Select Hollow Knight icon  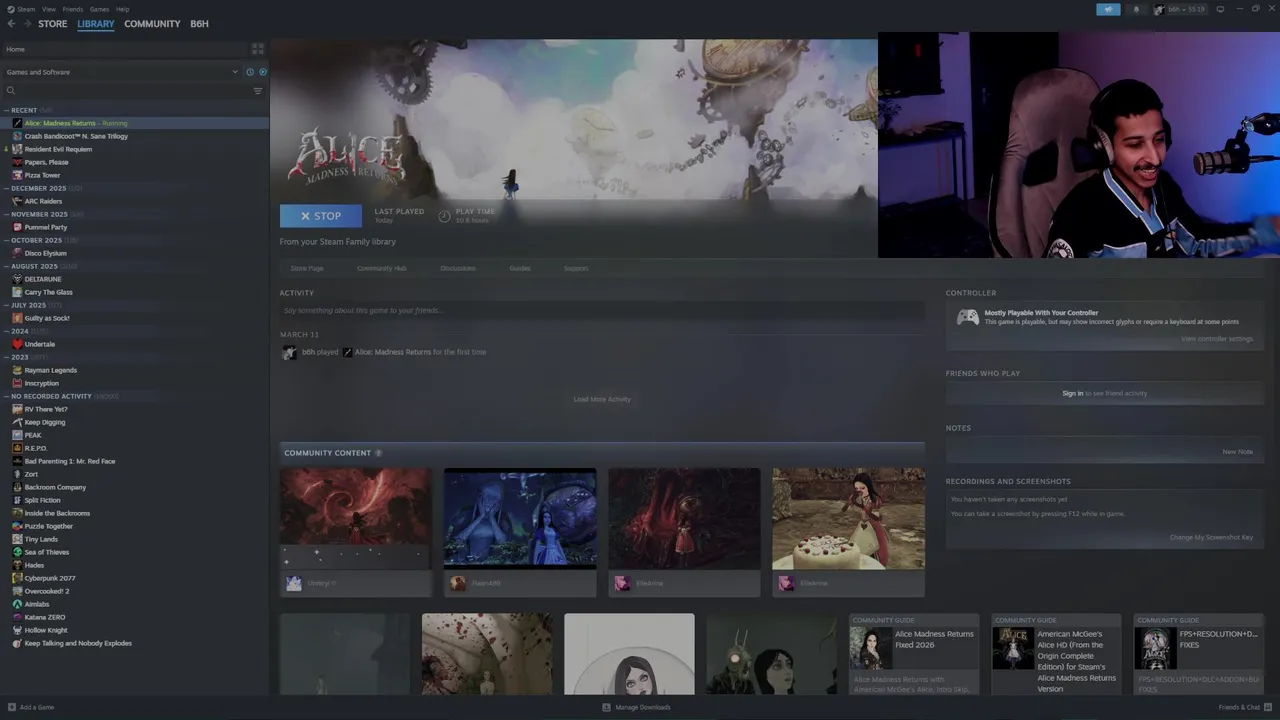coord(17,630)
